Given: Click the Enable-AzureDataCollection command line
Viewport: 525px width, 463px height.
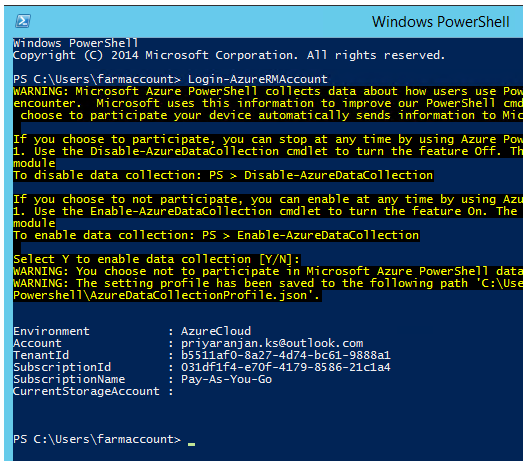Looking at the screenshot, I should pyautogui.click(x=216, y=235).
